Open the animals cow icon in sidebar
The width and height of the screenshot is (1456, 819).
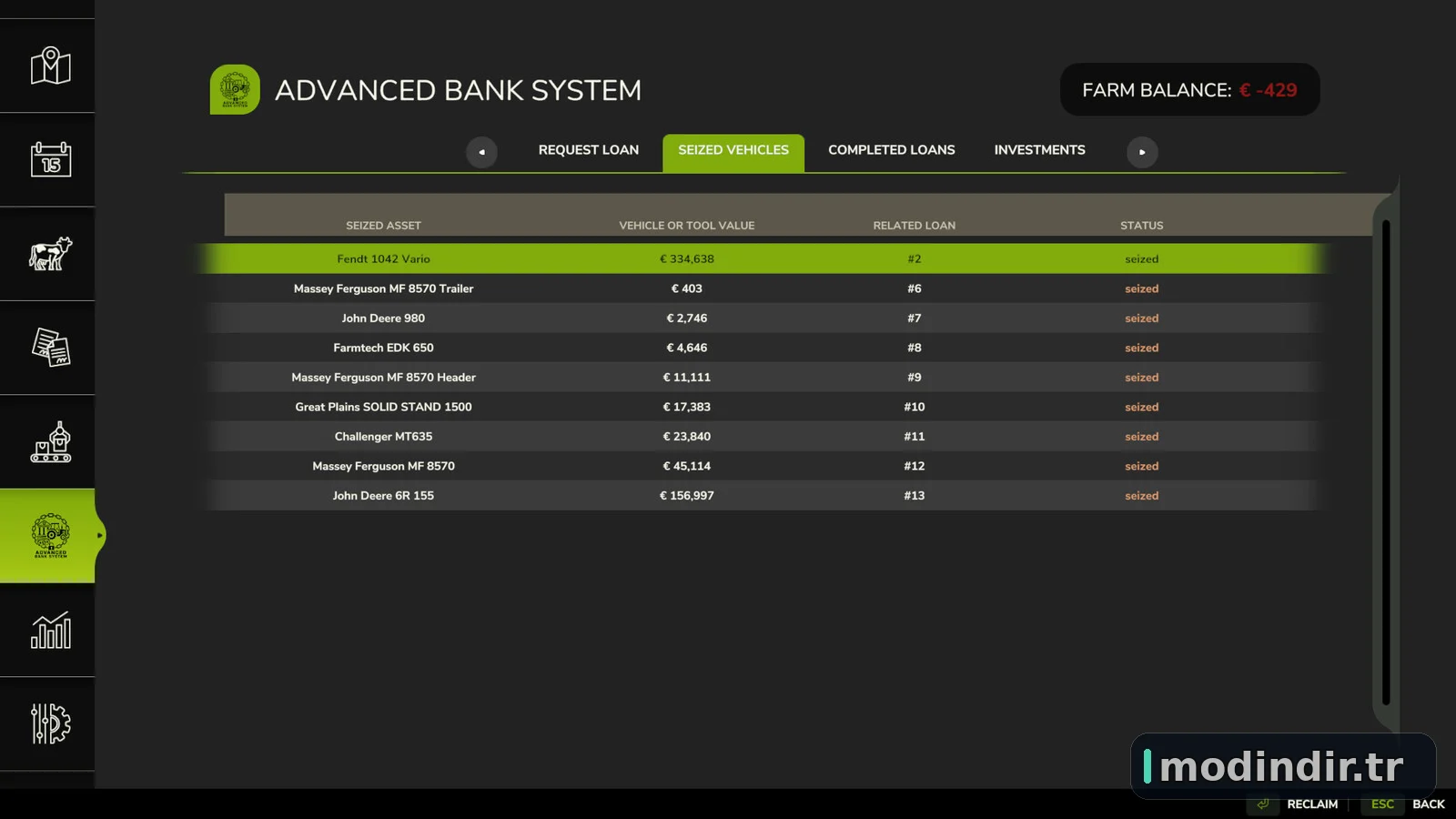click(x=51, y=254)
